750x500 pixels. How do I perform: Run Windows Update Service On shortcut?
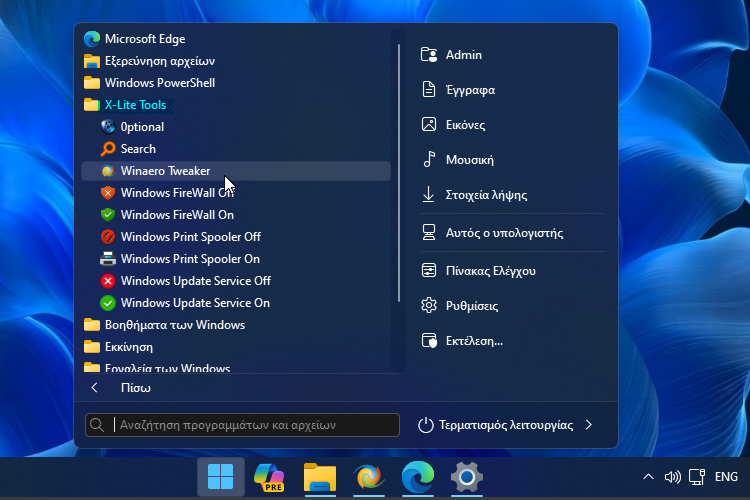236,303
